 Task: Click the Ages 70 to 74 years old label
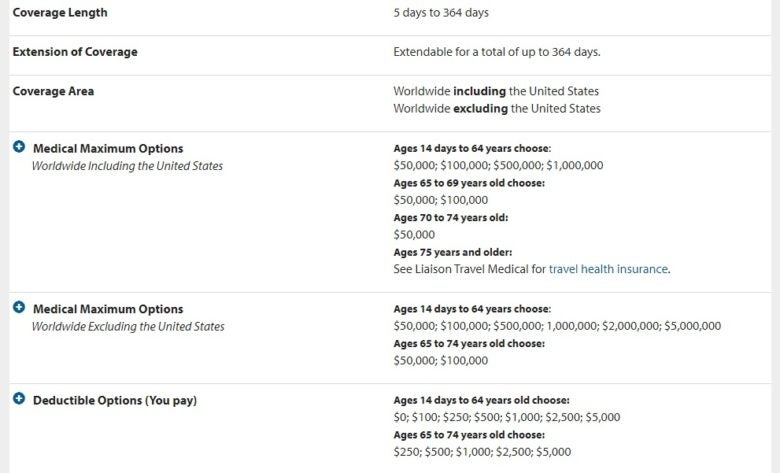pyautogui.click(x=449, y=217)
